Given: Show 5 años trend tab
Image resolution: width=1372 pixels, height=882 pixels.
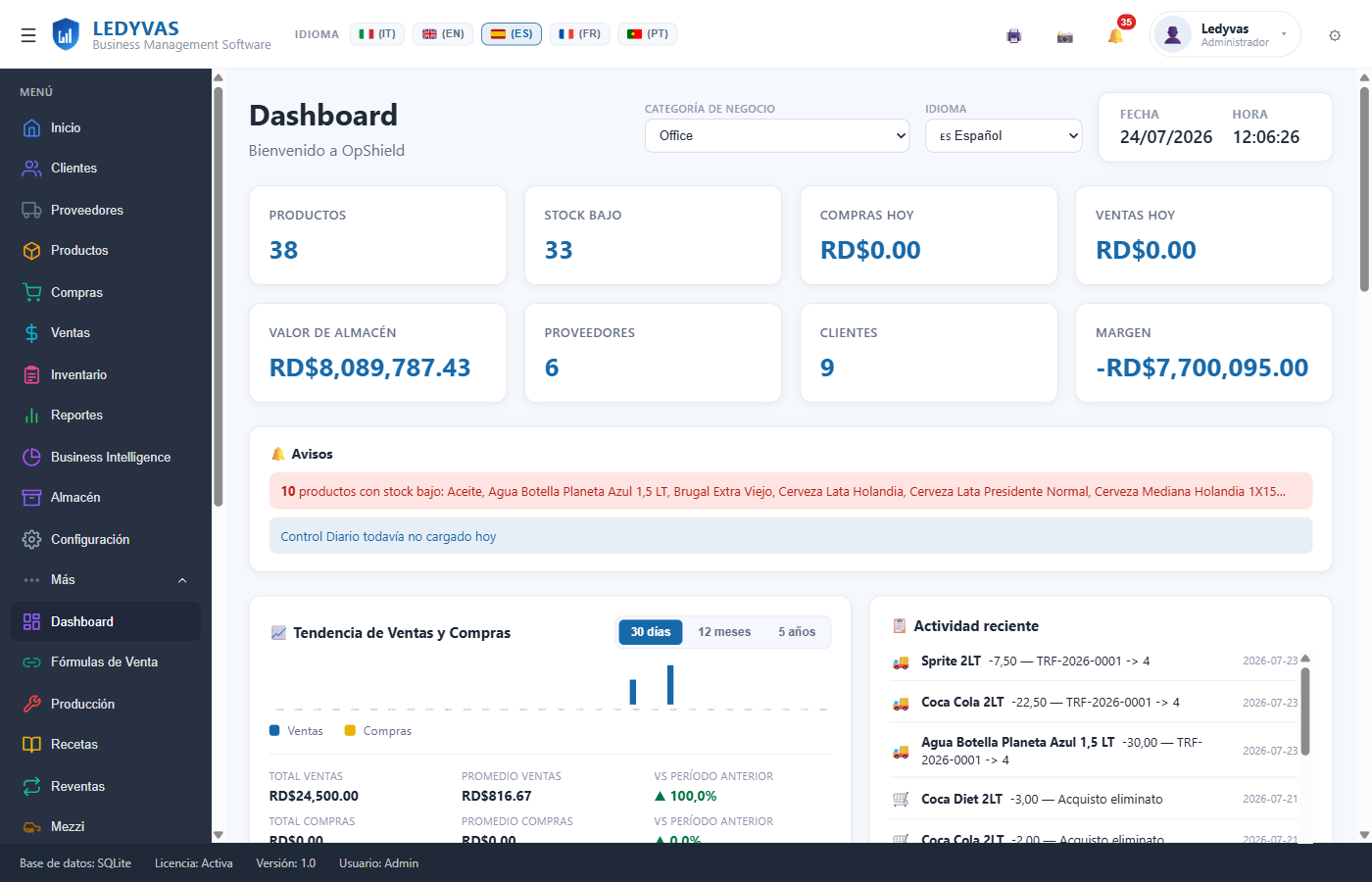Looking at the screenshot, I should pyautogui.click(x=797, y=632).
